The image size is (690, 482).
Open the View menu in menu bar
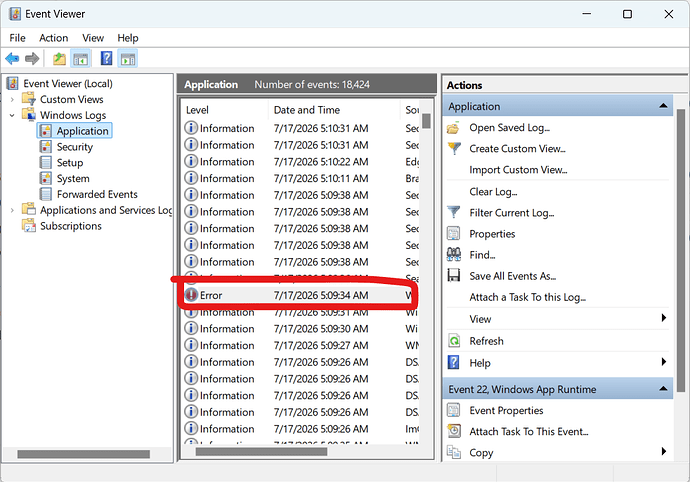click(93, 38)
